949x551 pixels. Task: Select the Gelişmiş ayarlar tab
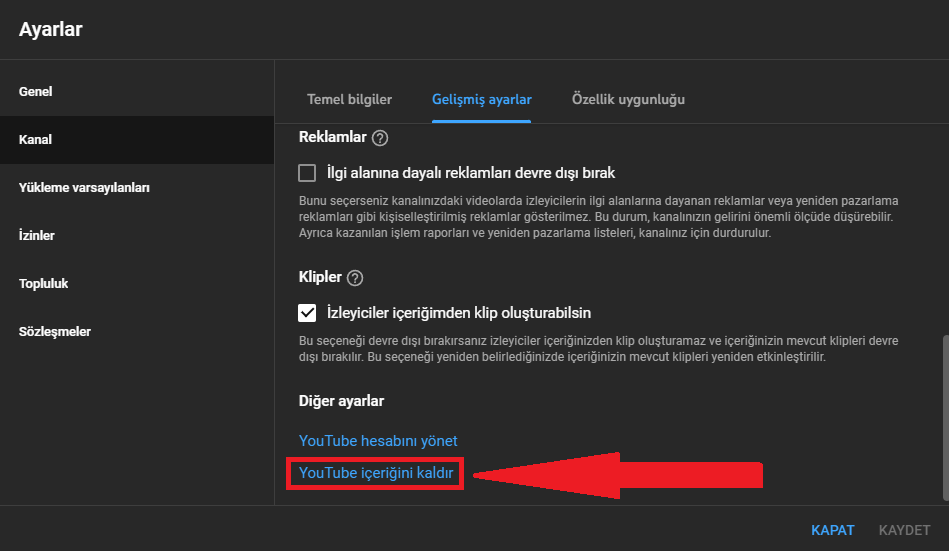[x=482, y=100]
